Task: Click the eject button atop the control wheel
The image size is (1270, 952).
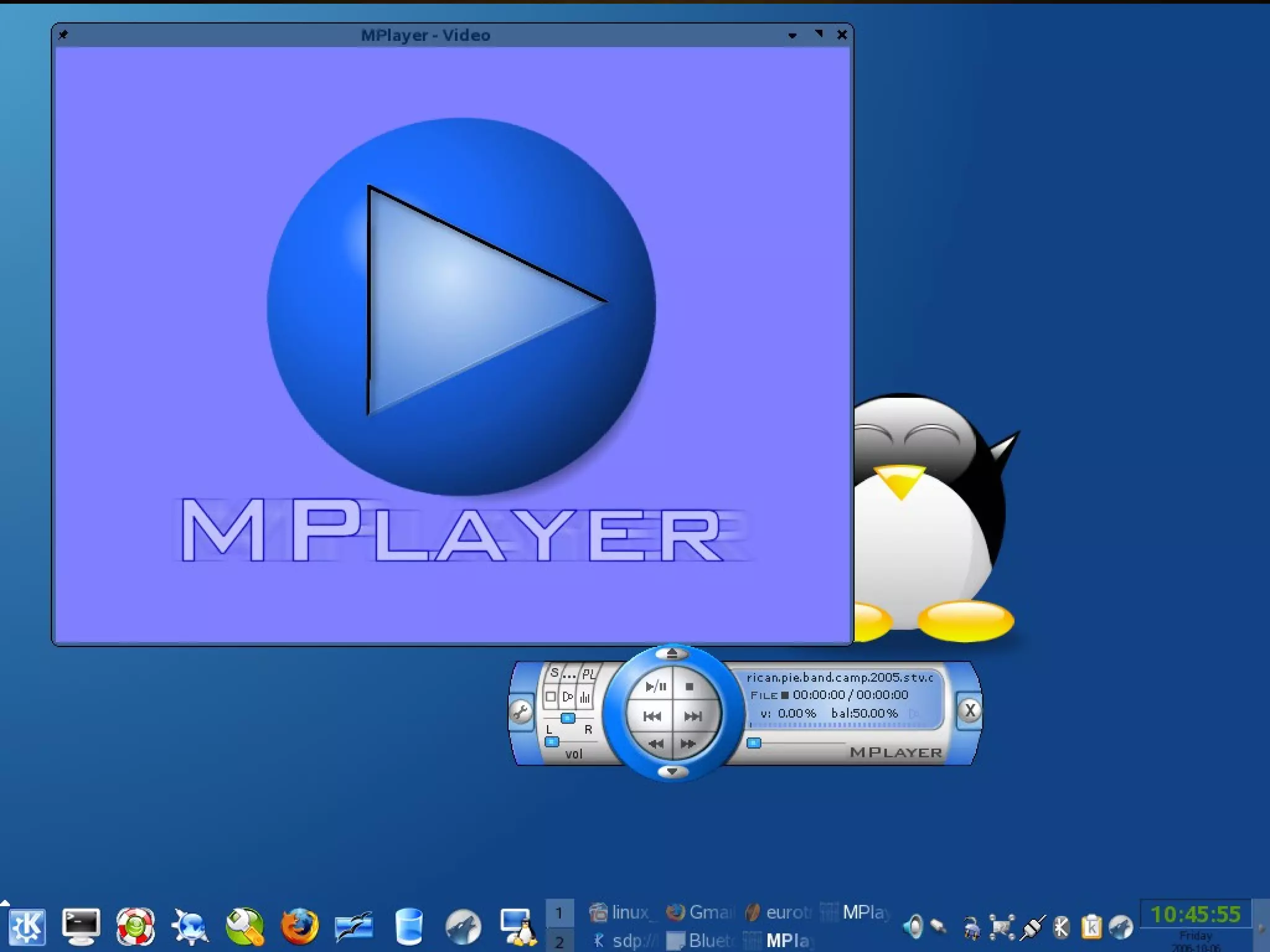Action: click(x=672, y=653)
